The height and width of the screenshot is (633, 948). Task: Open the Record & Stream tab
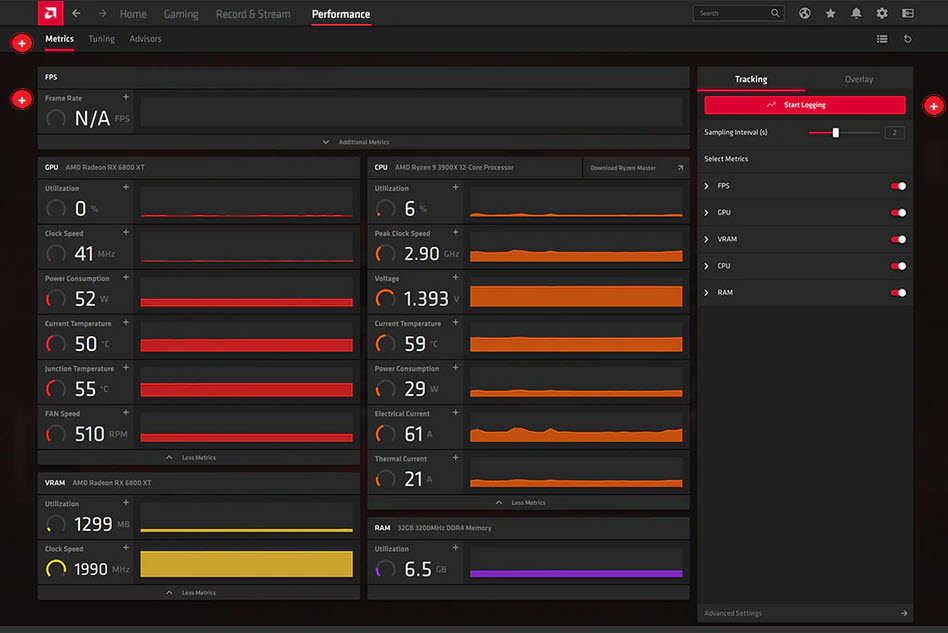tap(253, 14)
